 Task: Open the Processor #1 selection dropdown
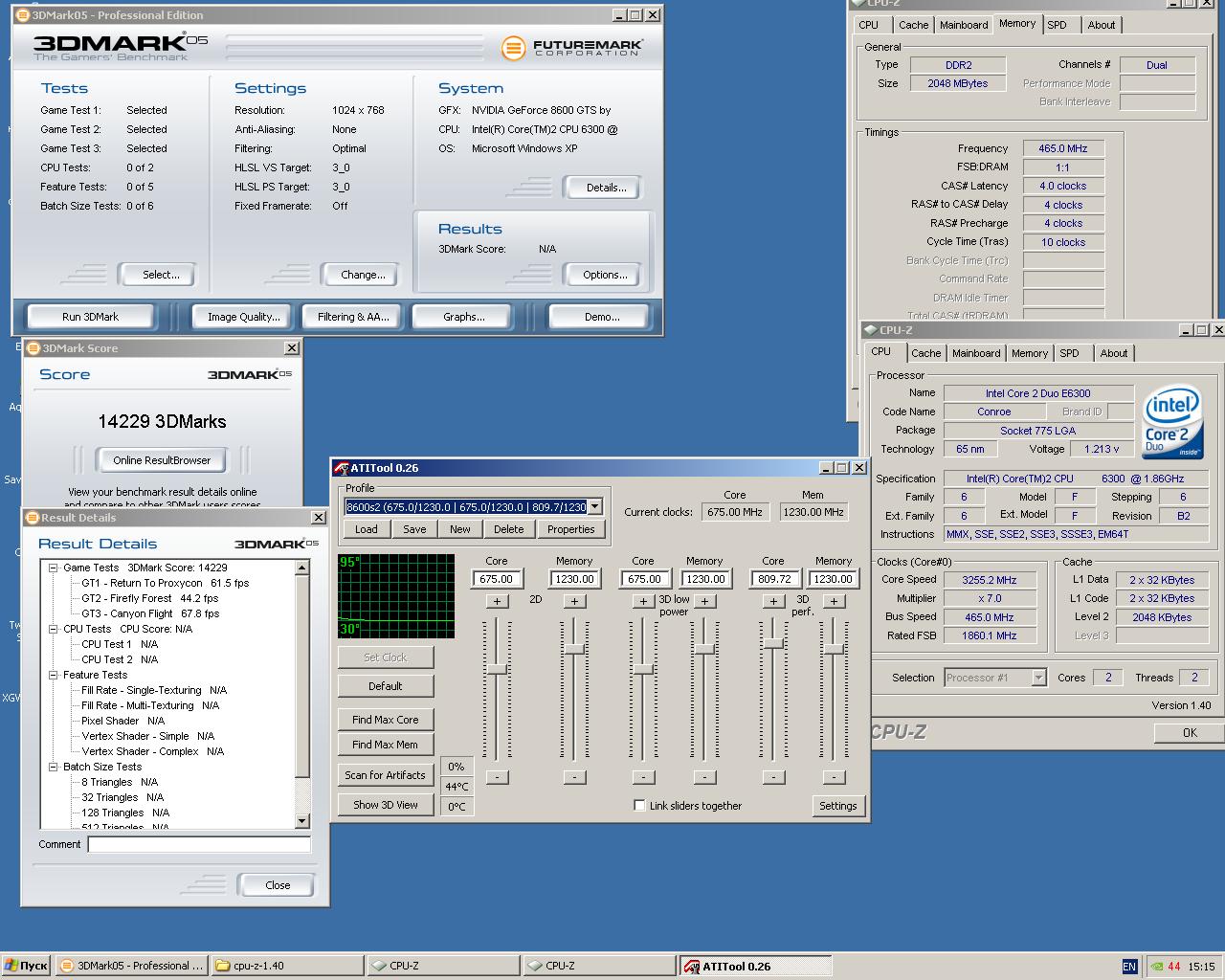click(x=1038, y=678)
